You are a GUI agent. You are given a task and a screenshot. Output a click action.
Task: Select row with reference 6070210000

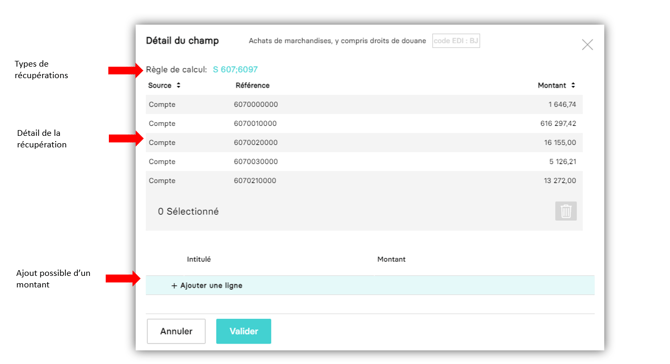tap(364, 180)
